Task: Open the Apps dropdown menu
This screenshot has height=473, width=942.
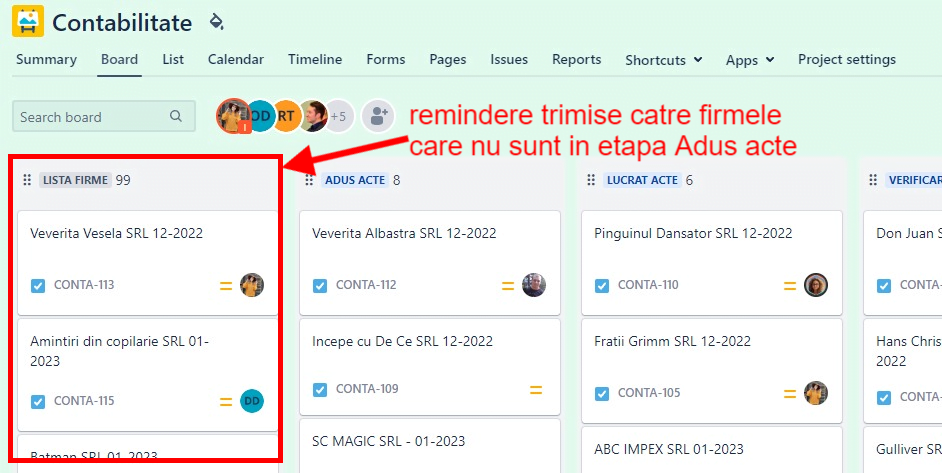Action: pos(750,60)
